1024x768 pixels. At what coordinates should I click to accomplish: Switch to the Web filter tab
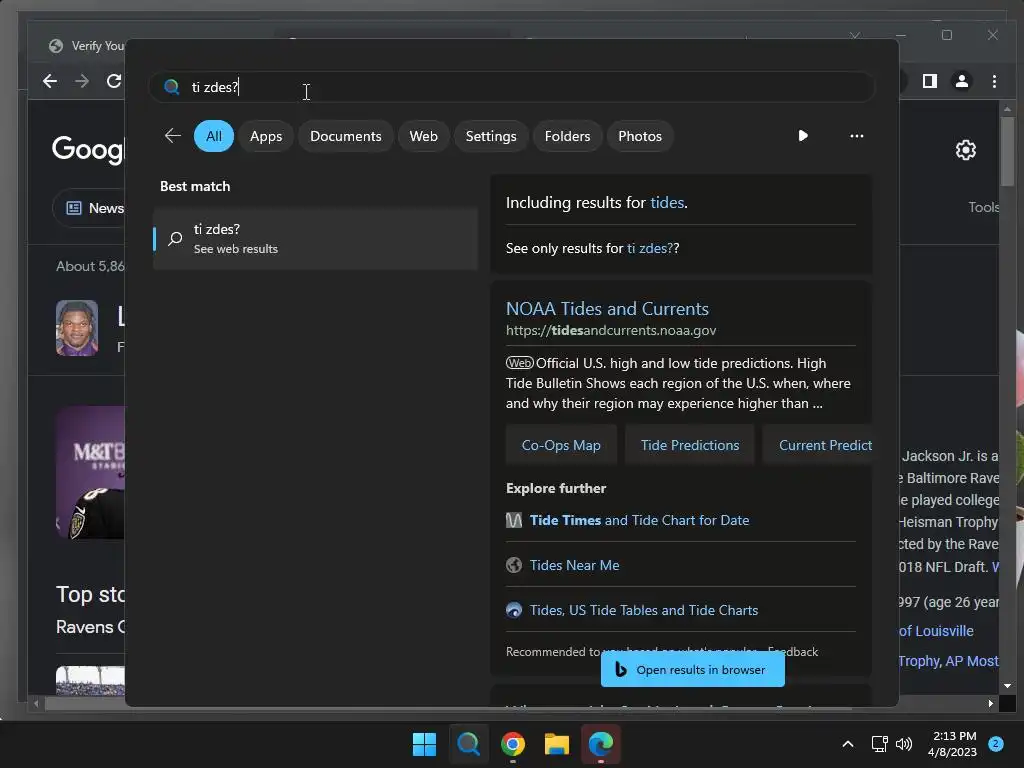tap(423, 136)
